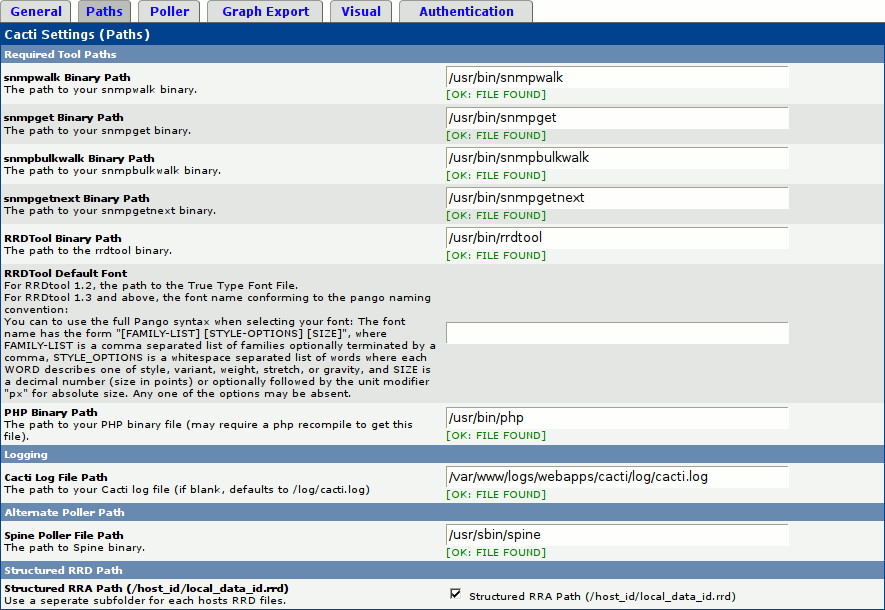This screenshot has width=885, height=610.
Task: Click 'Use a seperate subfolder' description text
Action: [145, 600]
